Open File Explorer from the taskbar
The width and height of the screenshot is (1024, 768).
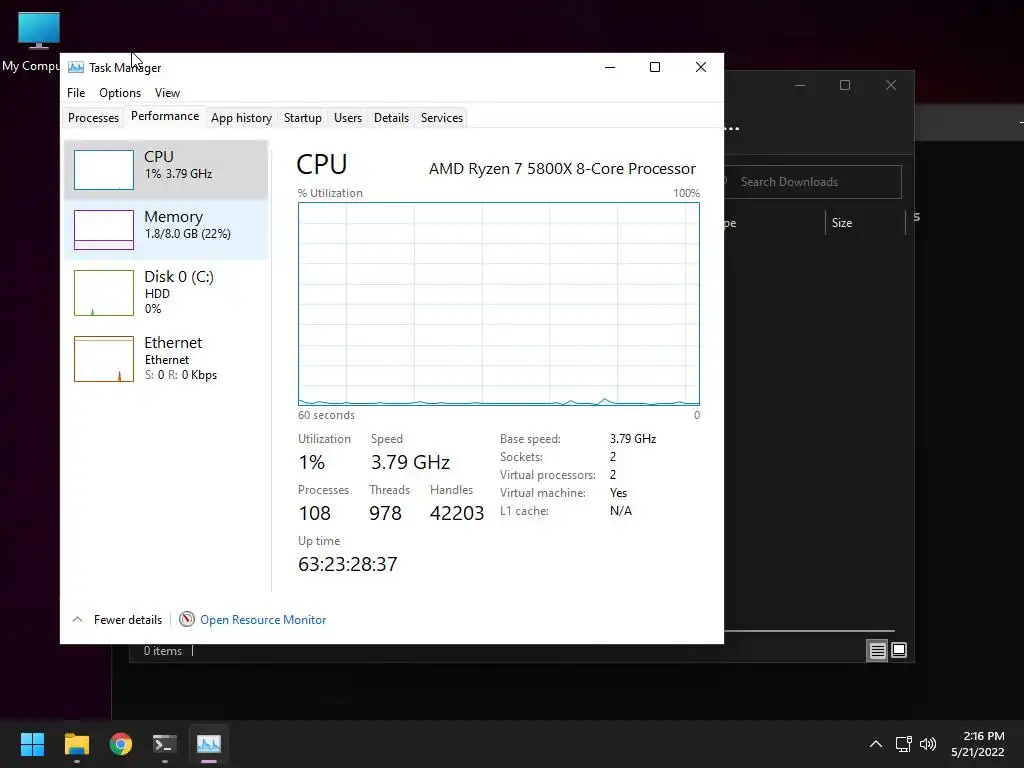click(x=76, y=744)
